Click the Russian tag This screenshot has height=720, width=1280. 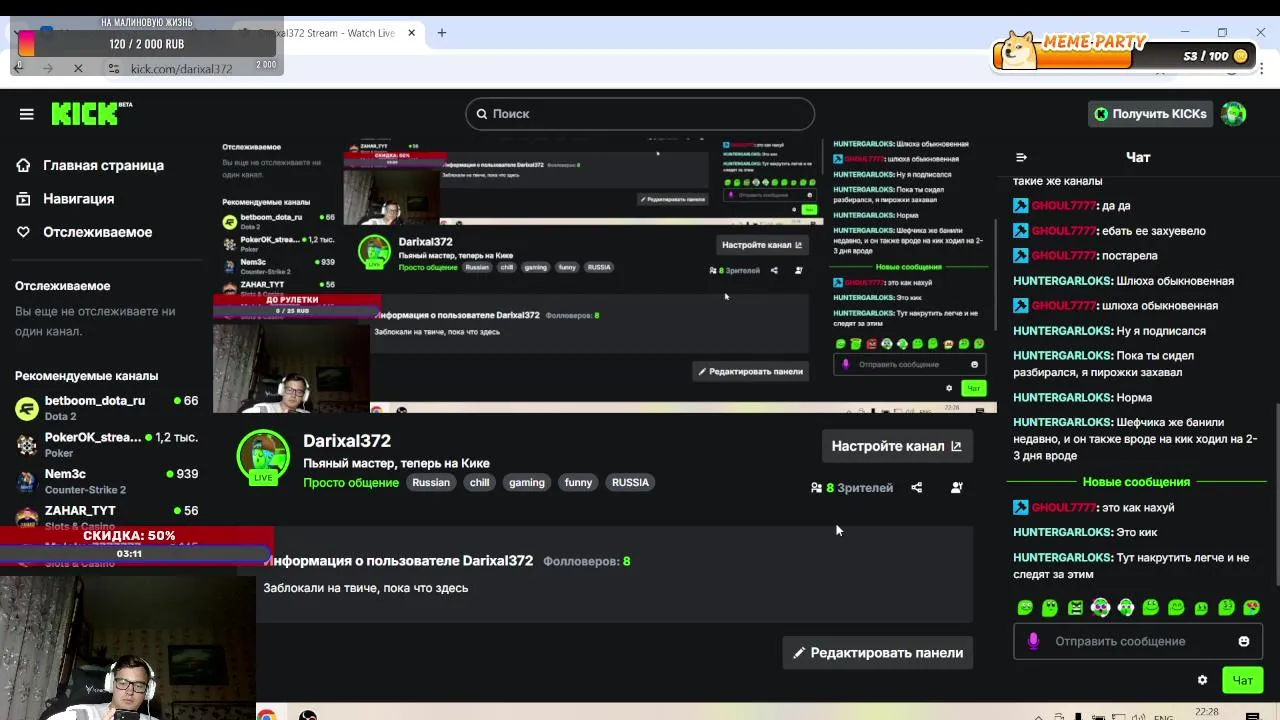tap(431, 482)
